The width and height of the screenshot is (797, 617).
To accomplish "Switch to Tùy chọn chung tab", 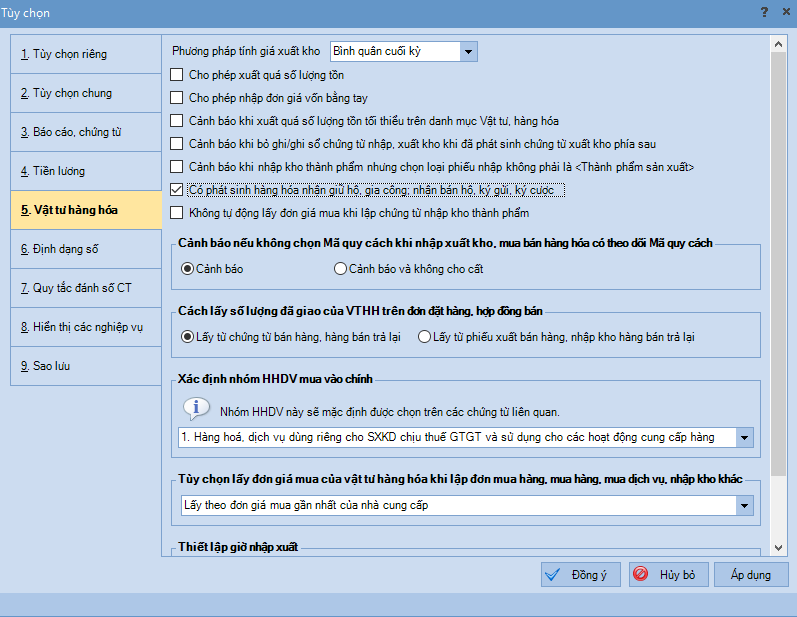I will [86, 93].
